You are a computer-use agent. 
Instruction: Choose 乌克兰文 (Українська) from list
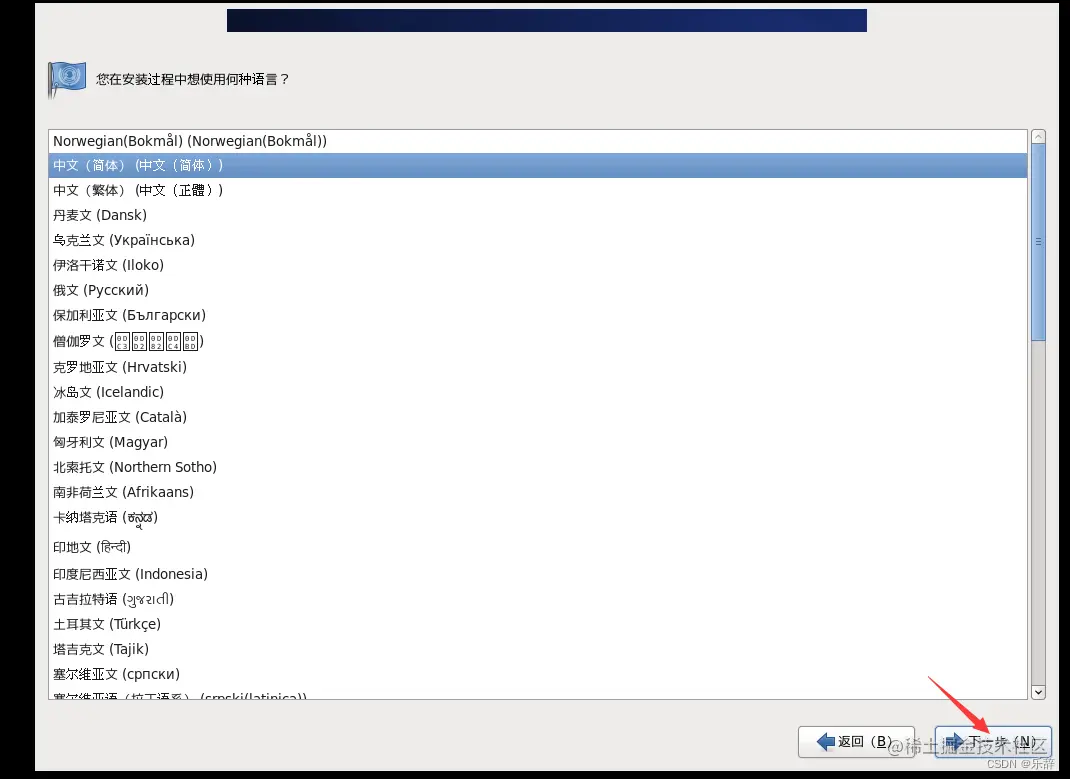(538, 240)
